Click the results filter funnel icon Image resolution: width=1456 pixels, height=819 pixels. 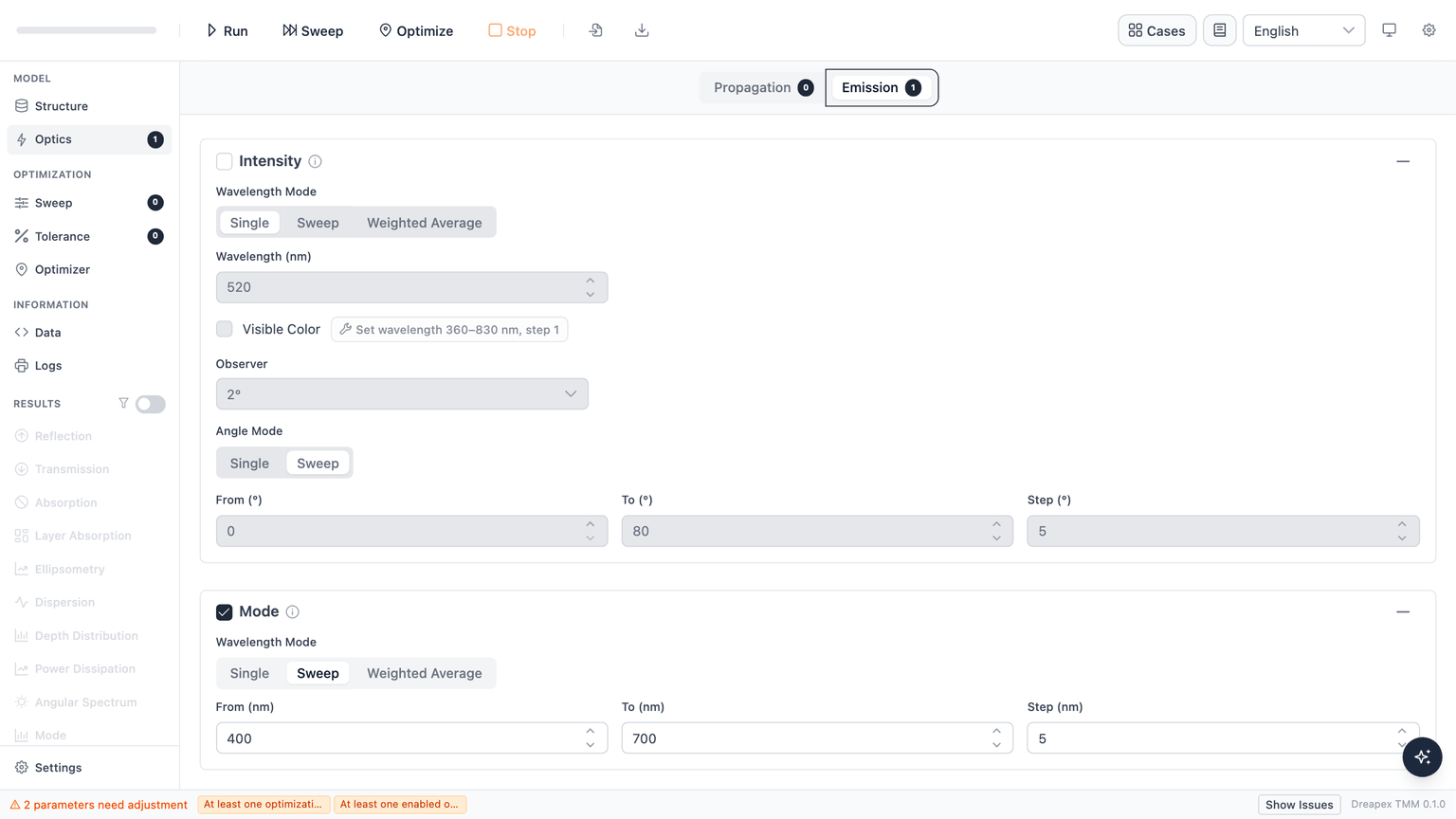[x=123, y=403]
